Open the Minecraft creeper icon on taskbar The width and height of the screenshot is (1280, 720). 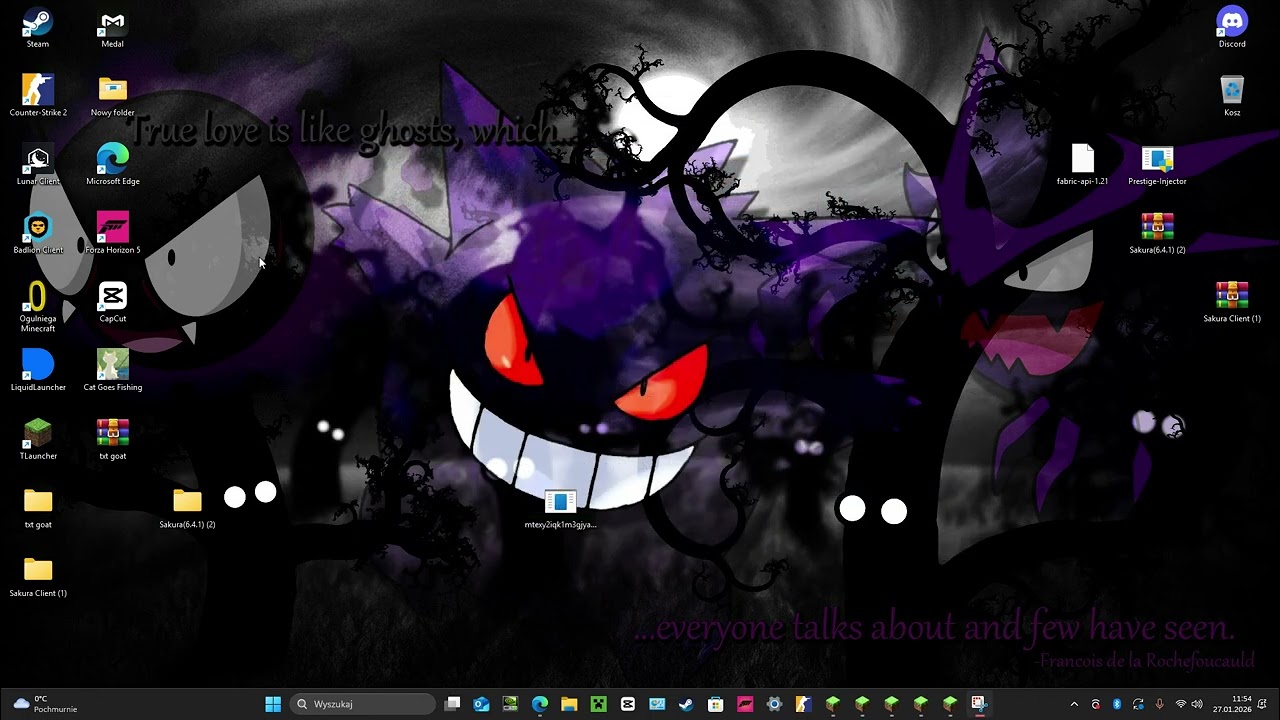598,704
